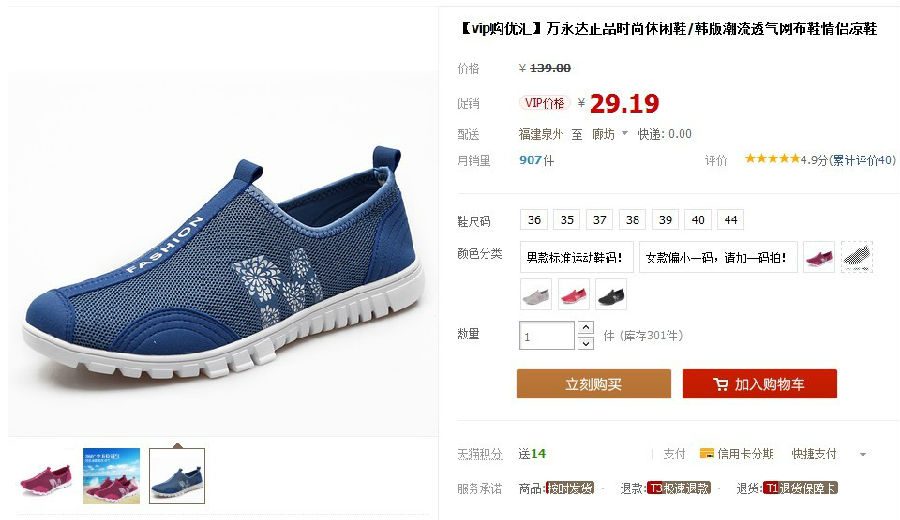This screenshot has height=520, width=900.
Task: Pick the light gray shoe color thumbnail
Action: point(536,294)
